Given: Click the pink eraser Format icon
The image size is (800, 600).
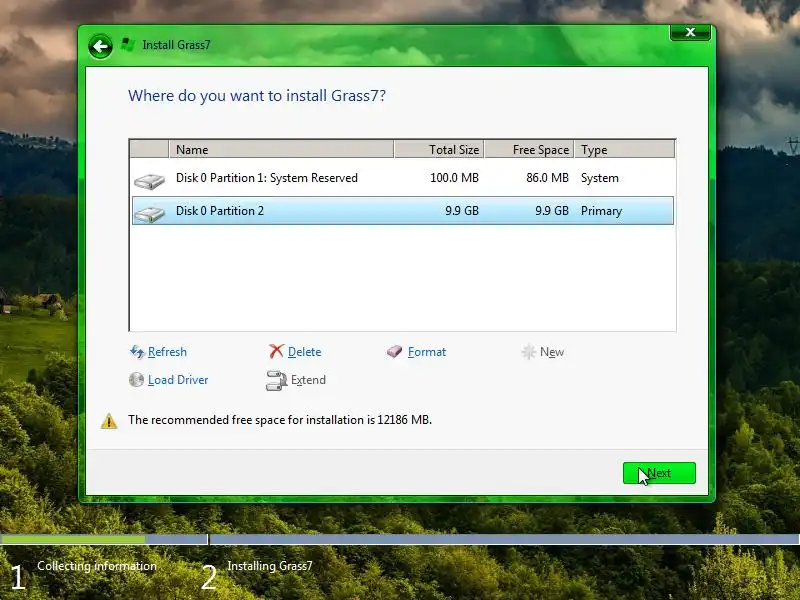Looking at the screenshot, I should point(394,352).
